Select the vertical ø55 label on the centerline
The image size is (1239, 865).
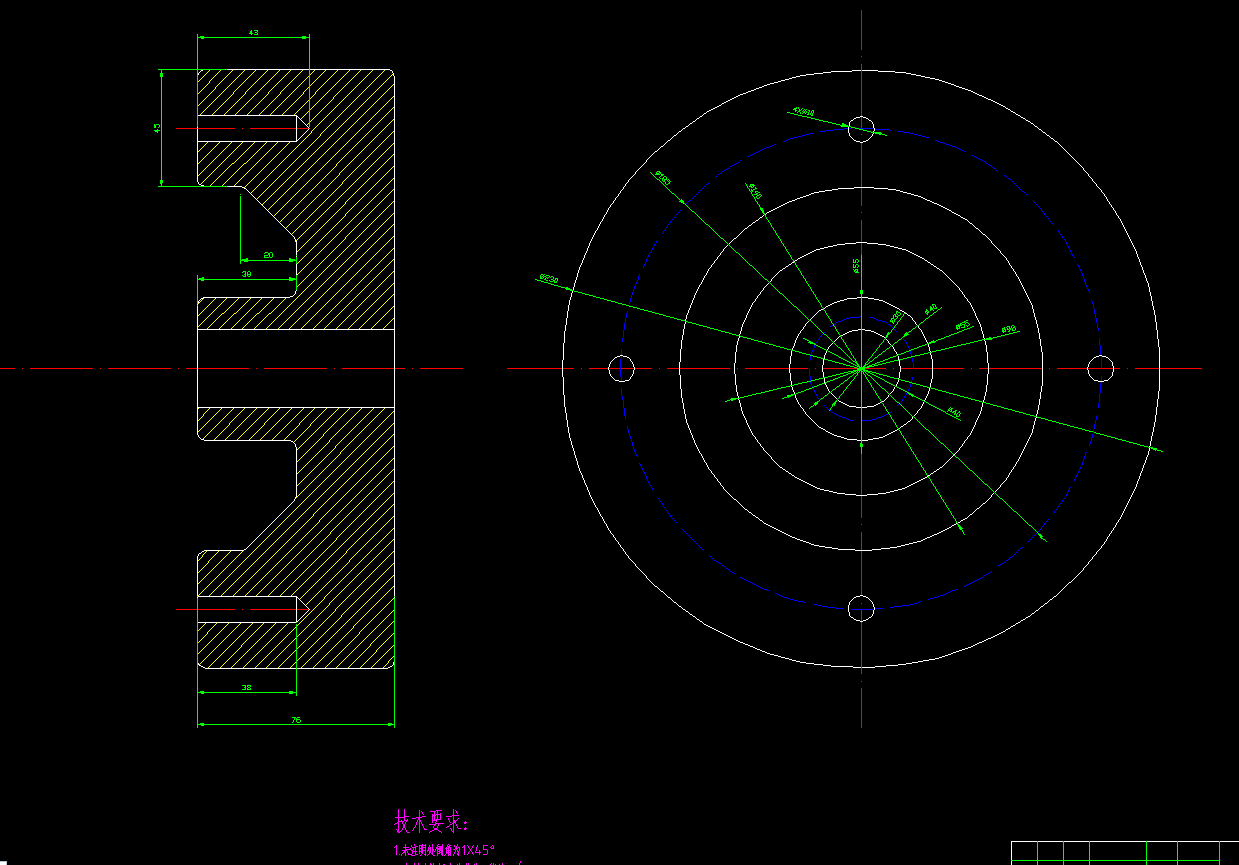click(855, 265)
